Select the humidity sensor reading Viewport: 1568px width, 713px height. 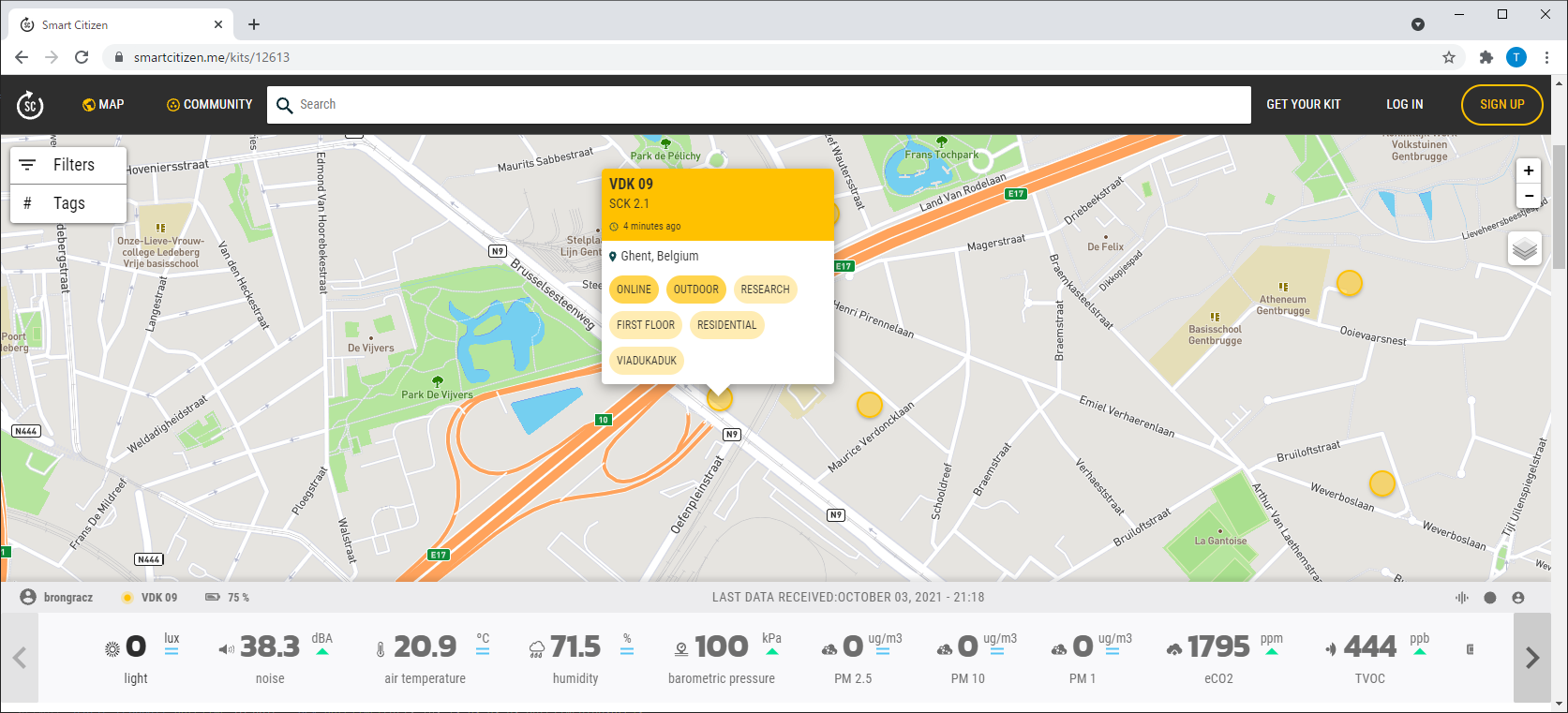[x=580, y=659]
